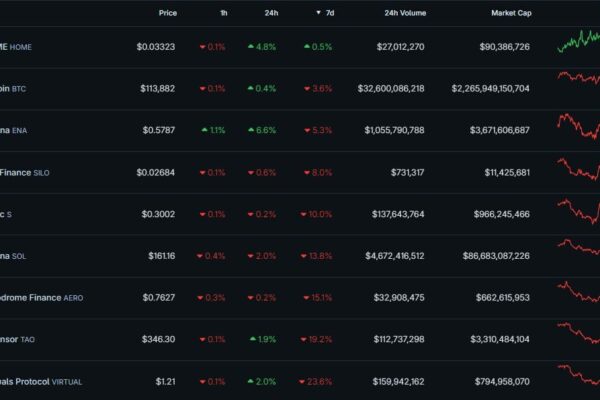
Task: Click the $1,055,790,788 volume value
Action: (x=395, y=130)
